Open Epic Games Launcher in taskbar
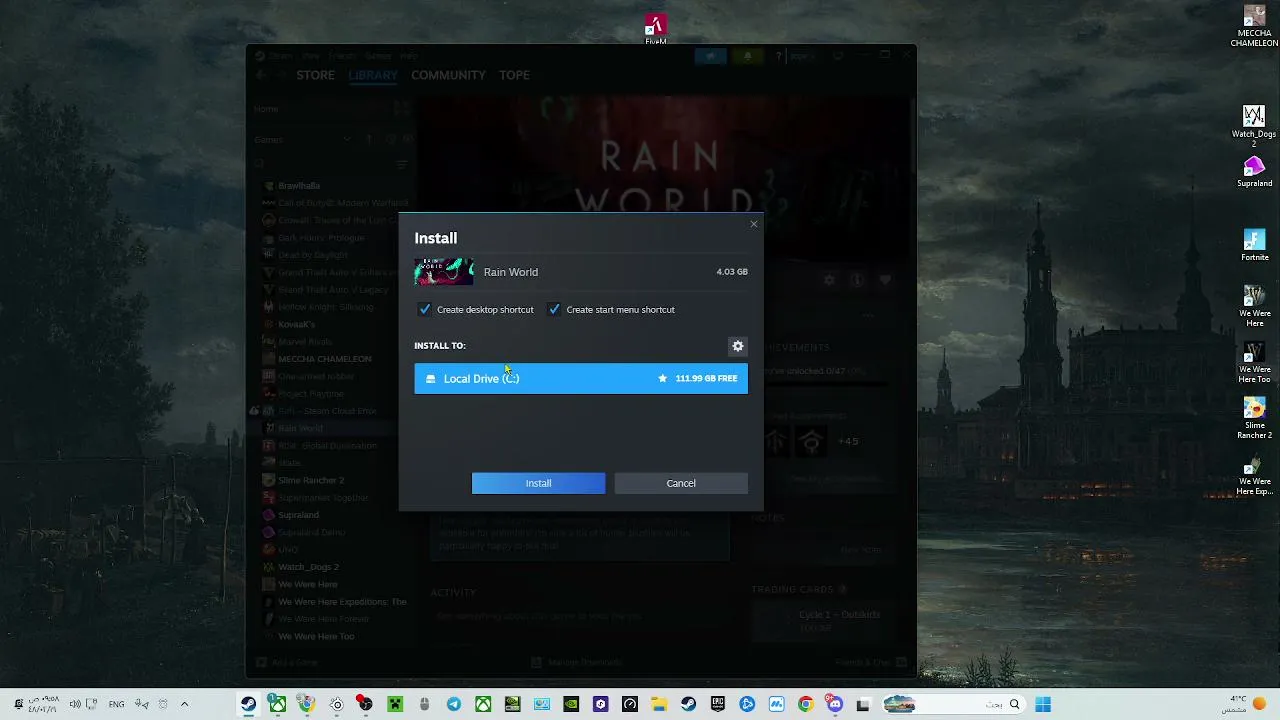 [718, 705]
